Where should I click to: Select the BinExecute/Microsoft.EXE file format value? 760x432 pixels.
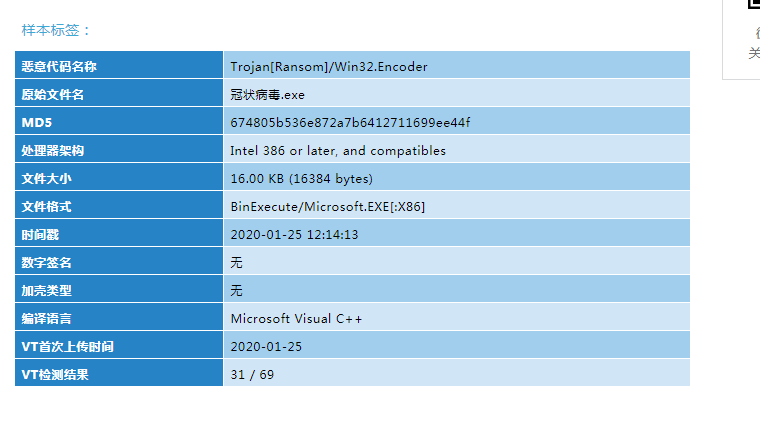(328, 207)
